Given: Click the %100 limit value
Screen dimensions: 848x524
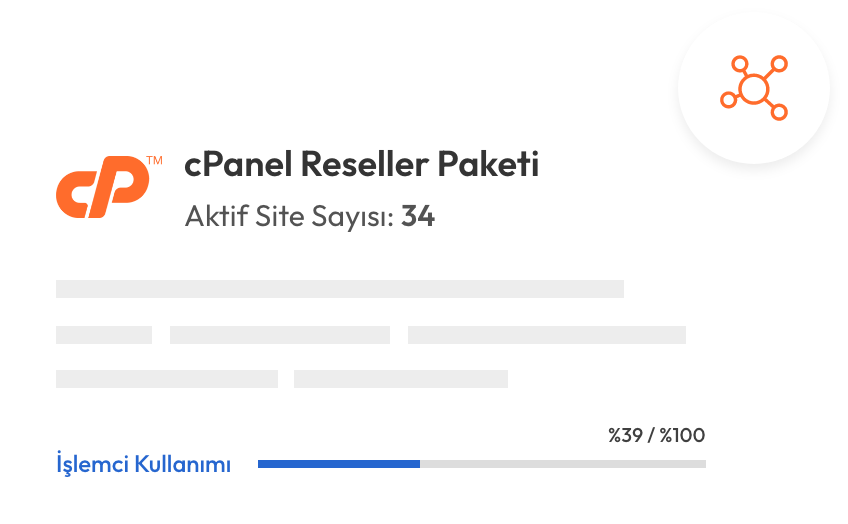Looking at the screenshot, I should (682, 435).
